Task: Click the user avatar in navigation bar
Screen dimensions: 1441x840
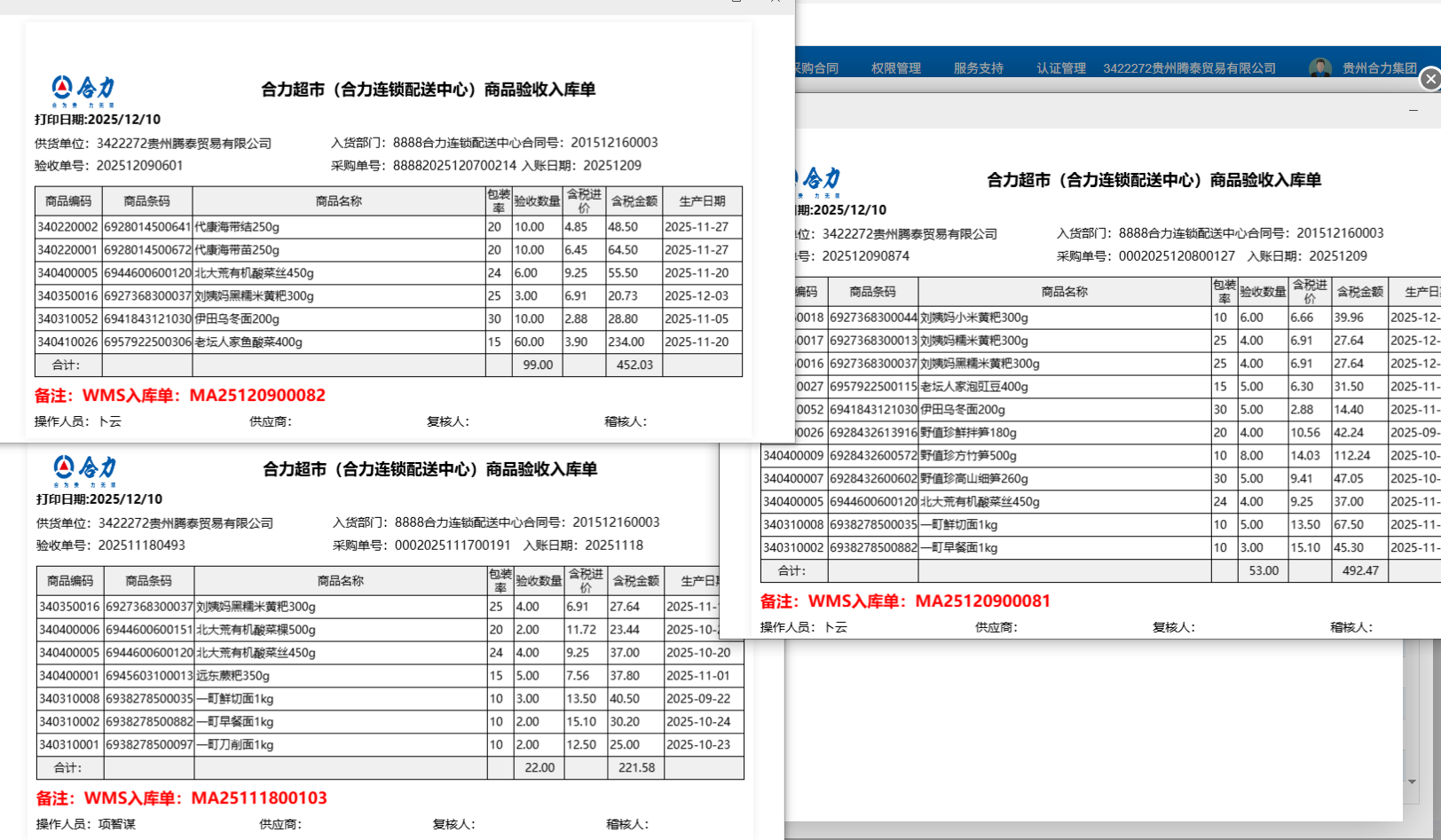Action: pyautogui.click(x=1319, y=68)
